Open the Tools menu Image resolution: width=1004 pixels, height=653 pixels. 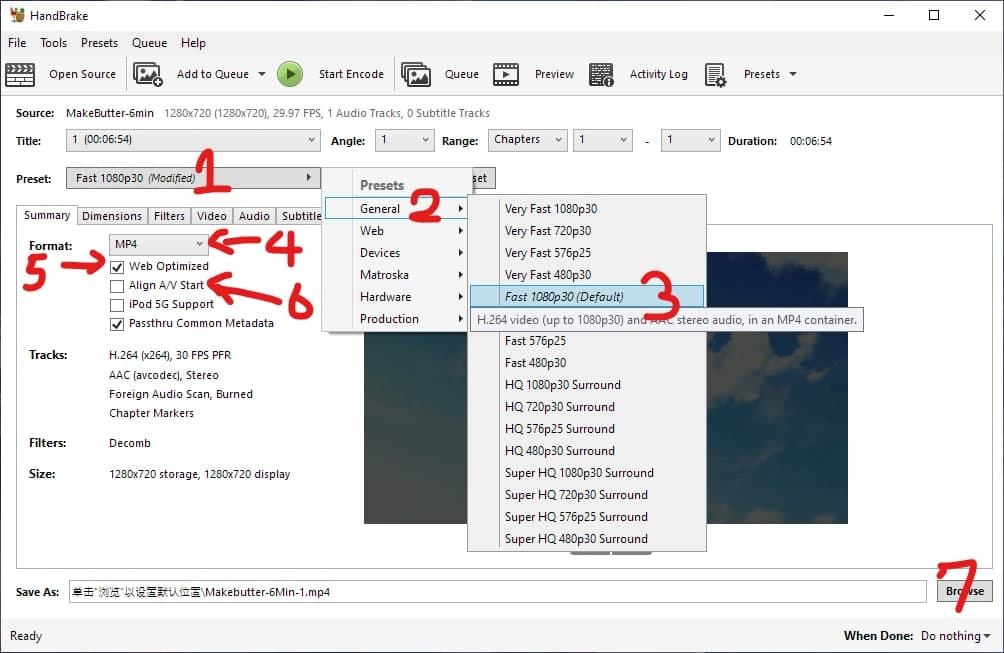[53, 43]
